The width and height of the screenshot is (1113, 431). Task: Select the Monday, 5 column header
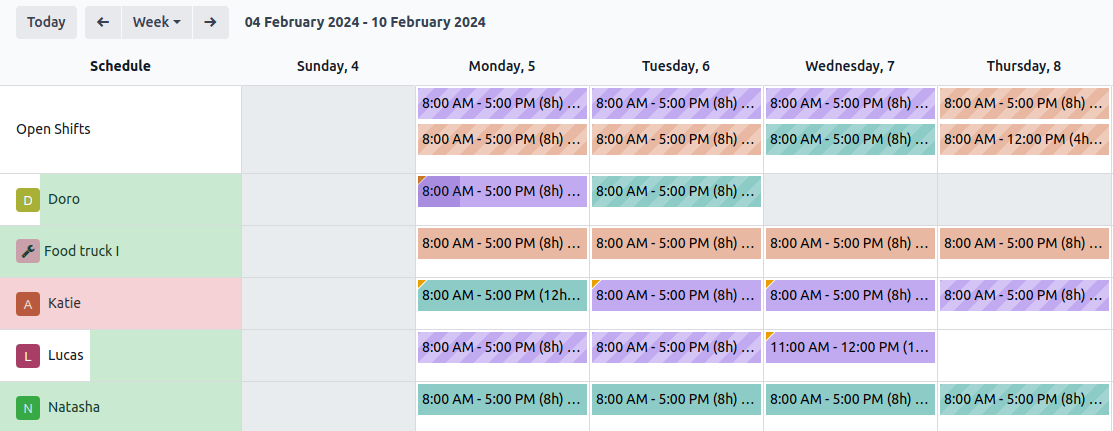(502, 66)
